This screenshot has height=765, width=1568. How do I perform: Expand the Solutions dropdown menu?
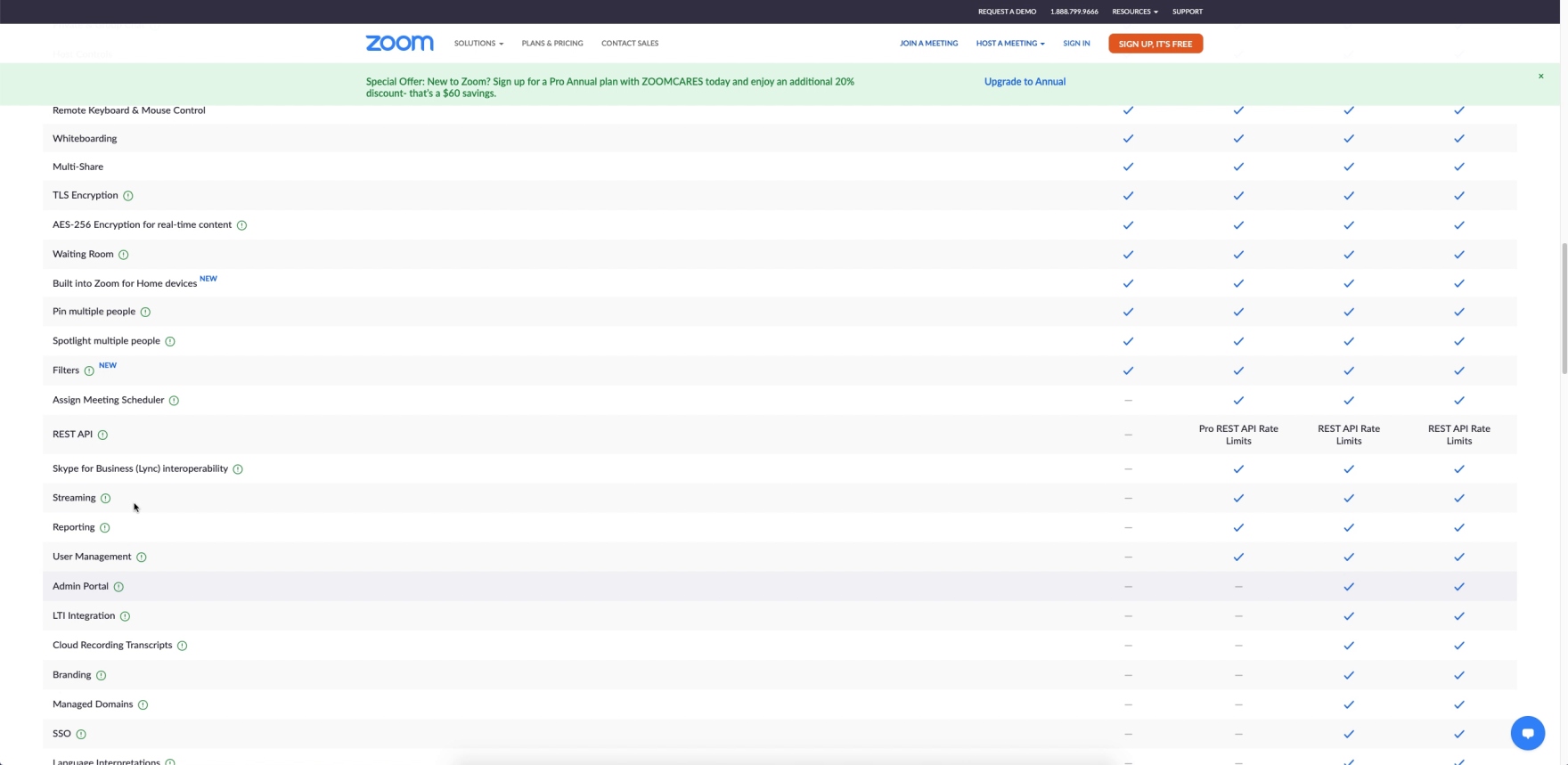(x=478, y=44)
